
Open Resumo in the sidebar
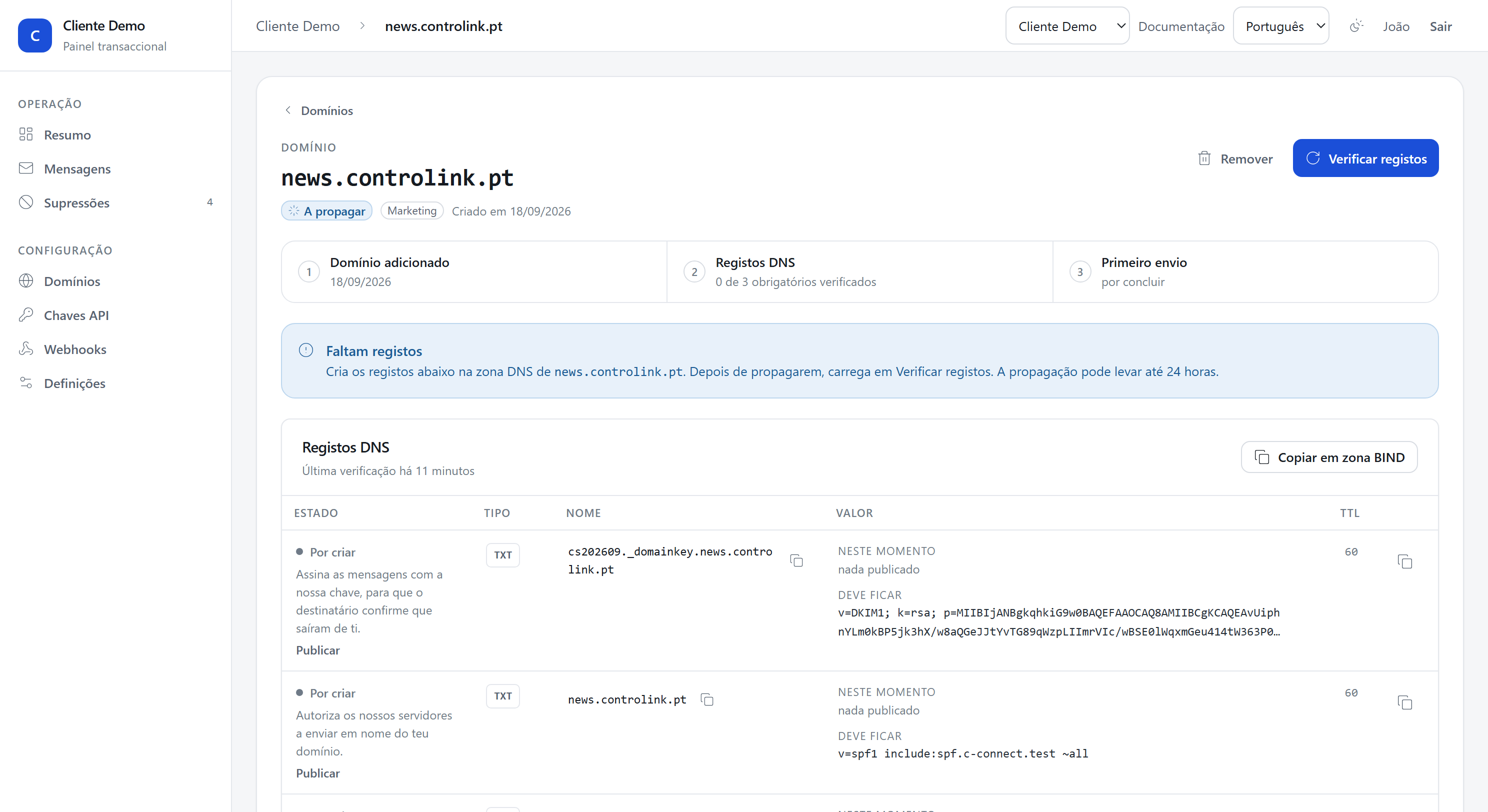115,134
